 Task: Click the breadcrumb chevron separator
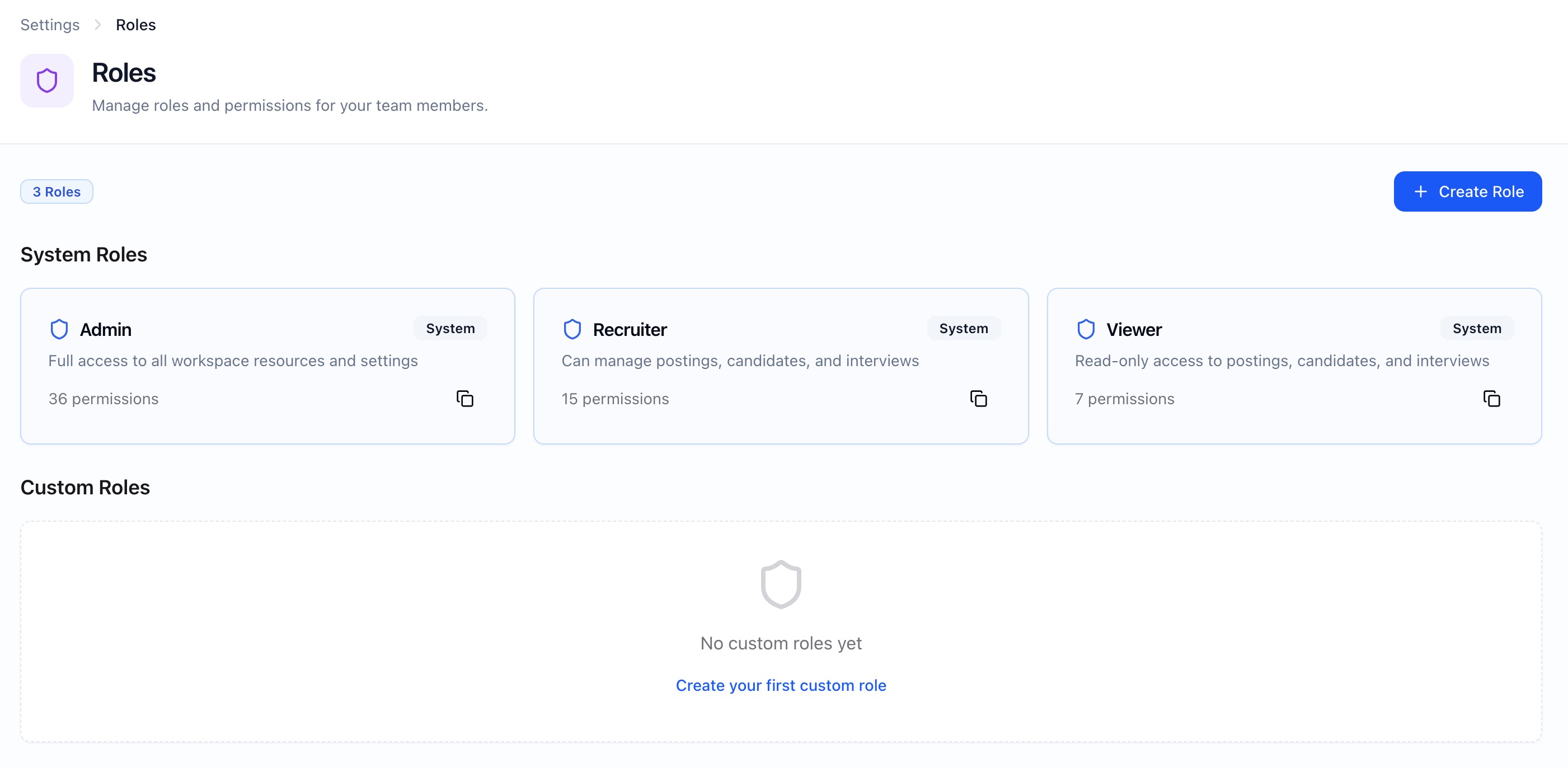(x=97, y=25)
